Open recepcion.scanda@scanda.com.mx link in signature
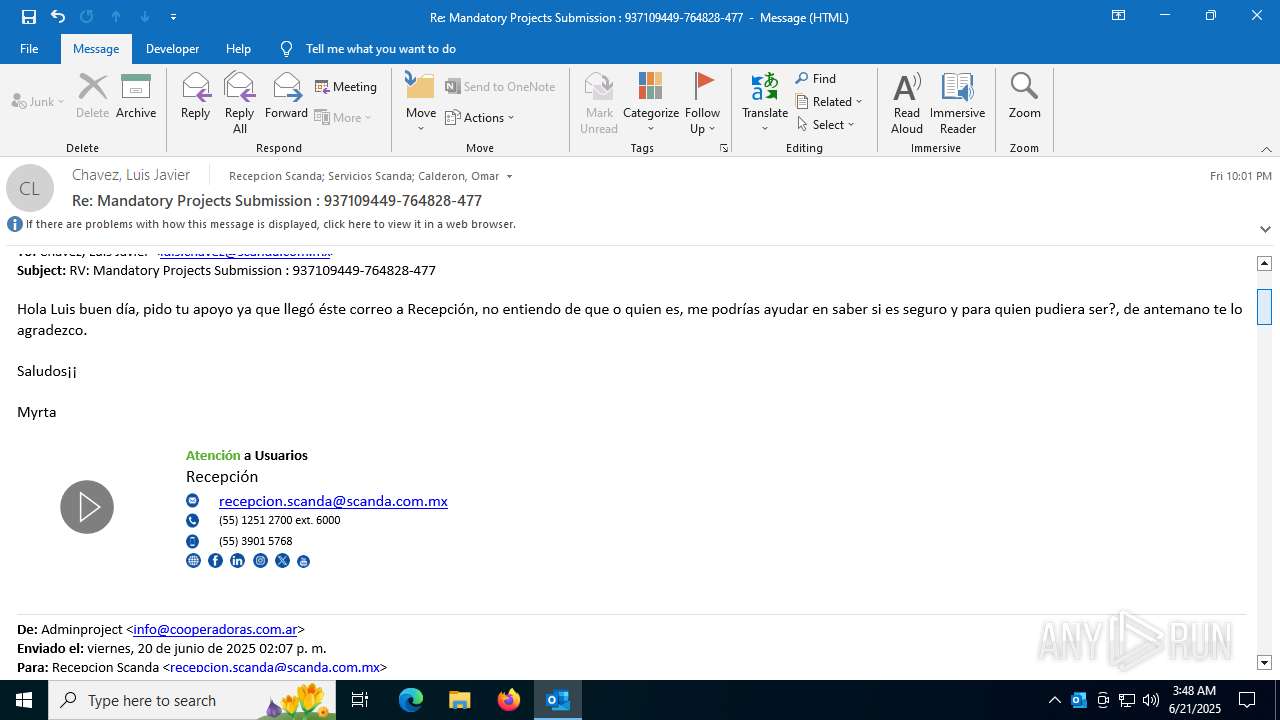1280x720 pixels. pos(333,501)
